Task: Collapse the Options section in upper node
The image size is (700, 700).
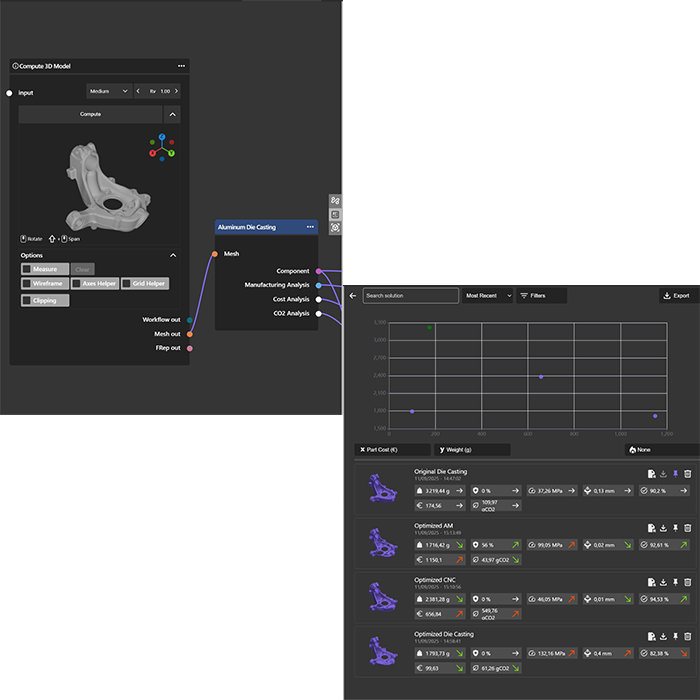Action: pyautogui.click(x=173, y=255)
